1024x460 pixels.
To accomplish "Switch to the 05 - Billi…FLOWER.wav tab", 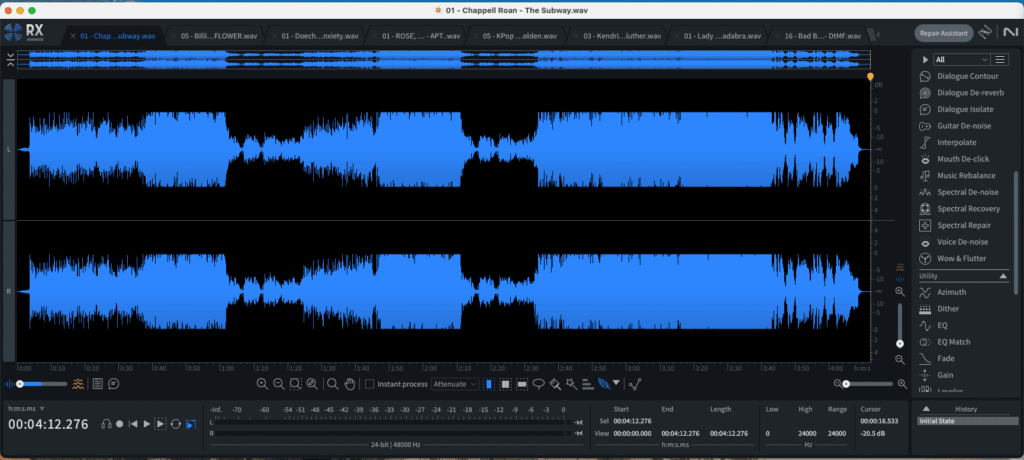I will pyautogui.click(x=214, y=36).
